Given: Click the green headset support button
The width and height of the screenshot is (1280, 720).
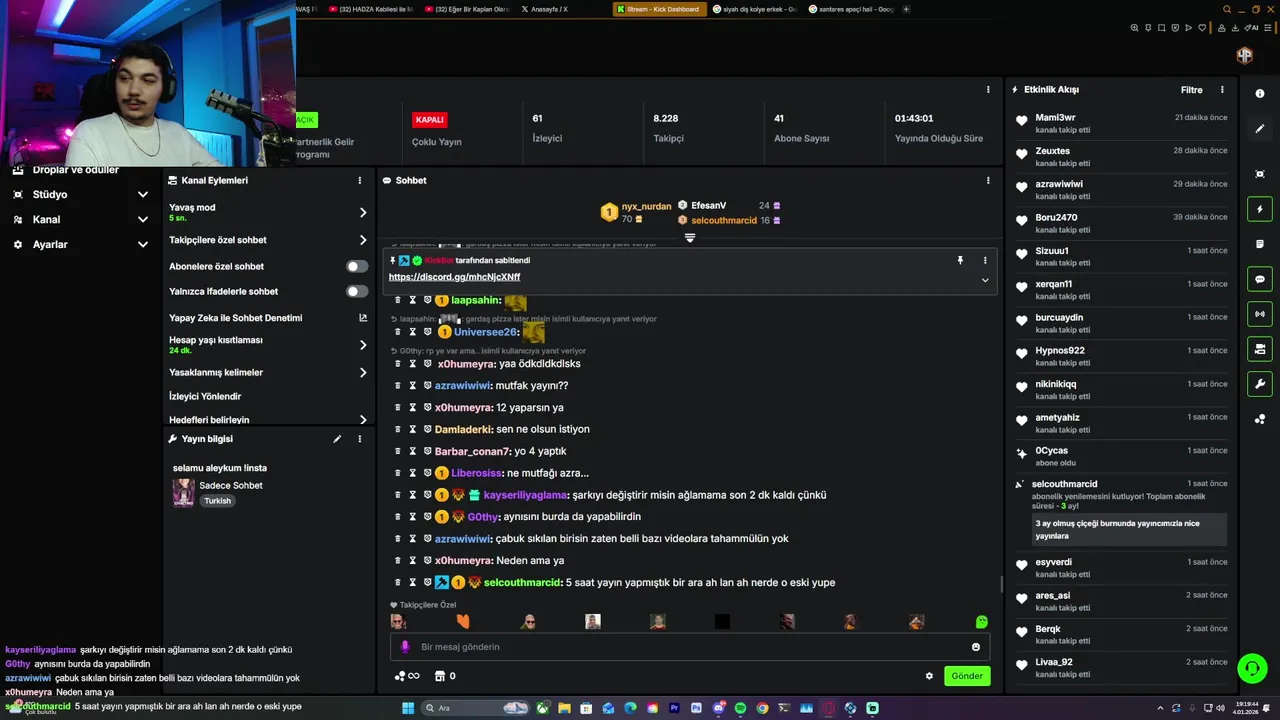Looking at the screenshot, I should pos(1251,667).
